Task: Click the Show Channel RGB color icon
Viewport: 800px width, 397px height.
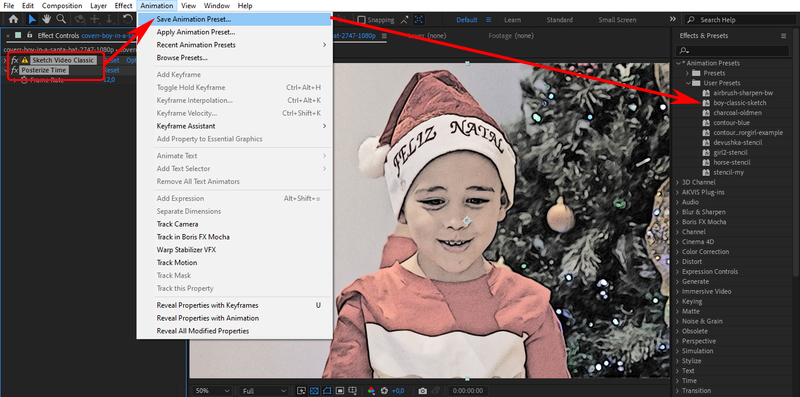Action: (x=371, y=391)
